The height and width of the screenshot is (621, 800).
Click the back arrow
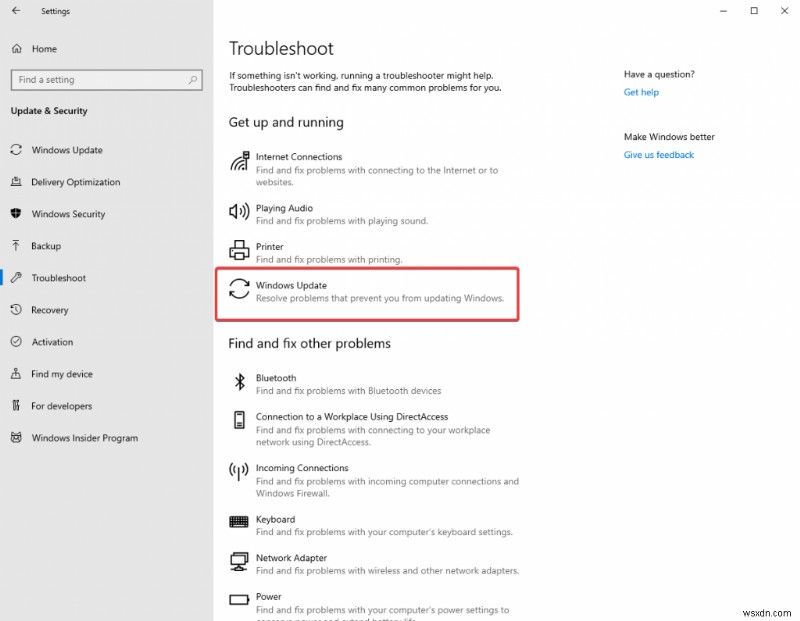(17, 11)
